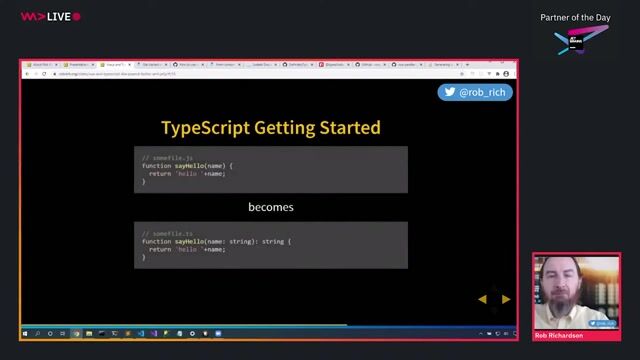640x360 pixels.
Task: Open Task View on the taskbar
Action: click(x=62, y=333)
